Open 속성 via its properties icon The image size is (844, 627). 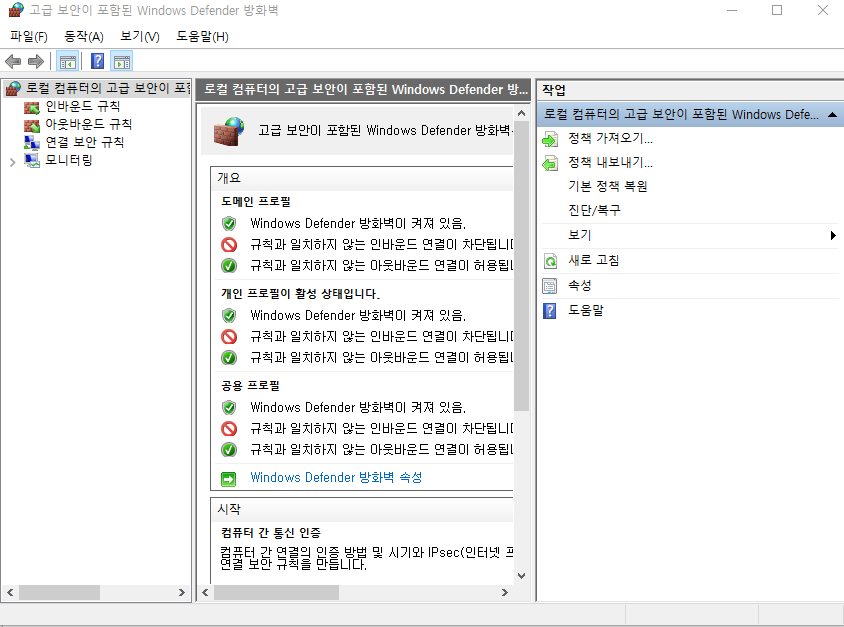549,285
